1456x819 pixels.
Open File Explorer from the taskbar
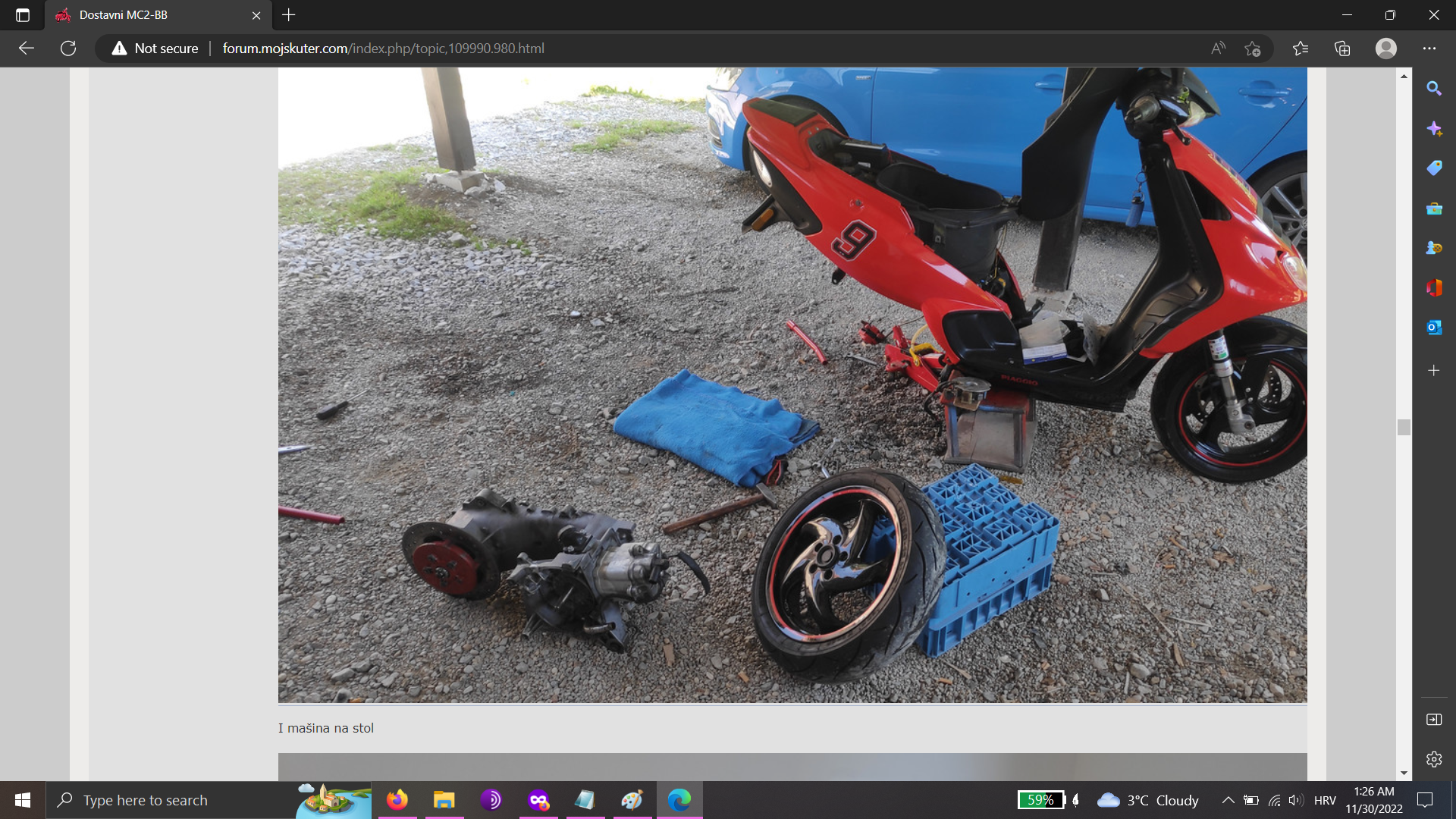click(x=444, y=800)
